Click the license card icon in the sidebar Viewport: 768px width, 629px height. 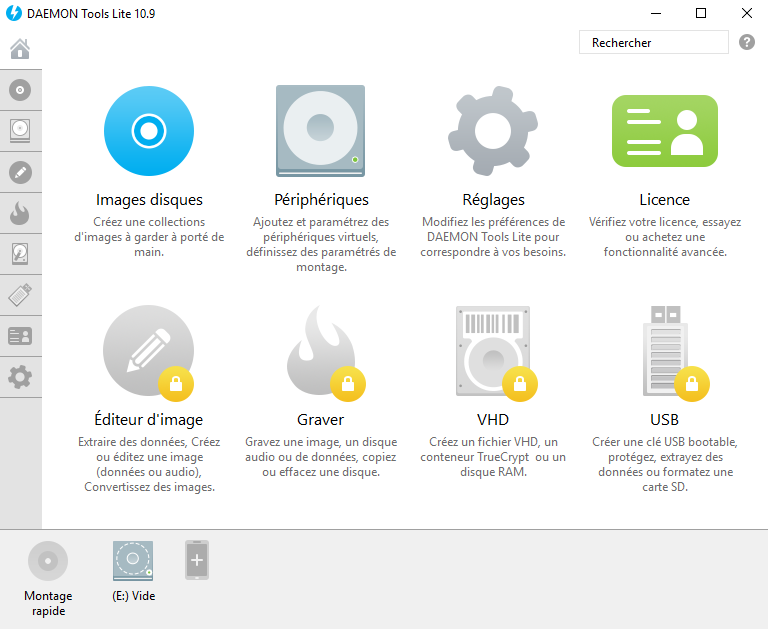[20, 336]
